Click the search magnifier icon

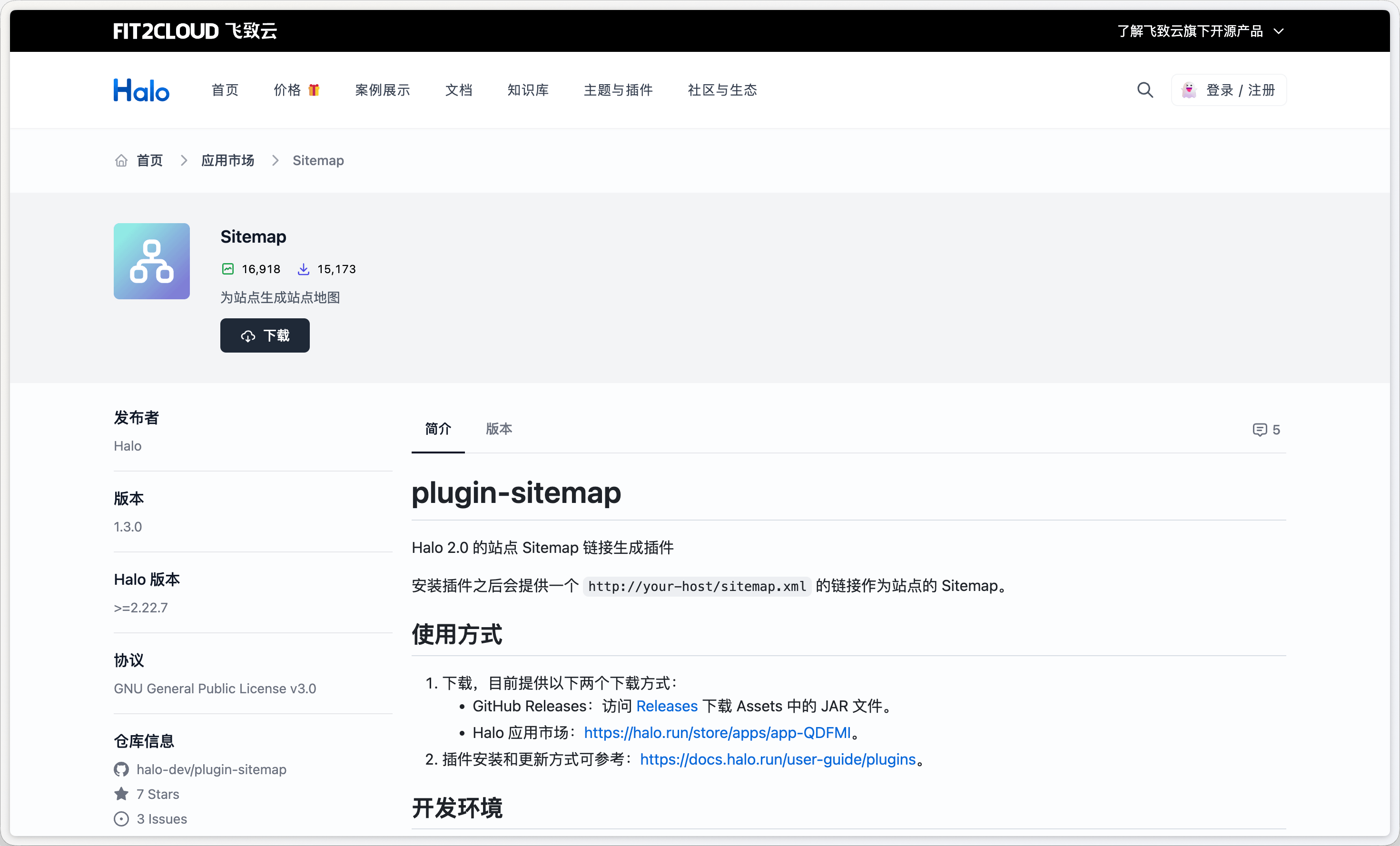point(1145,90)
